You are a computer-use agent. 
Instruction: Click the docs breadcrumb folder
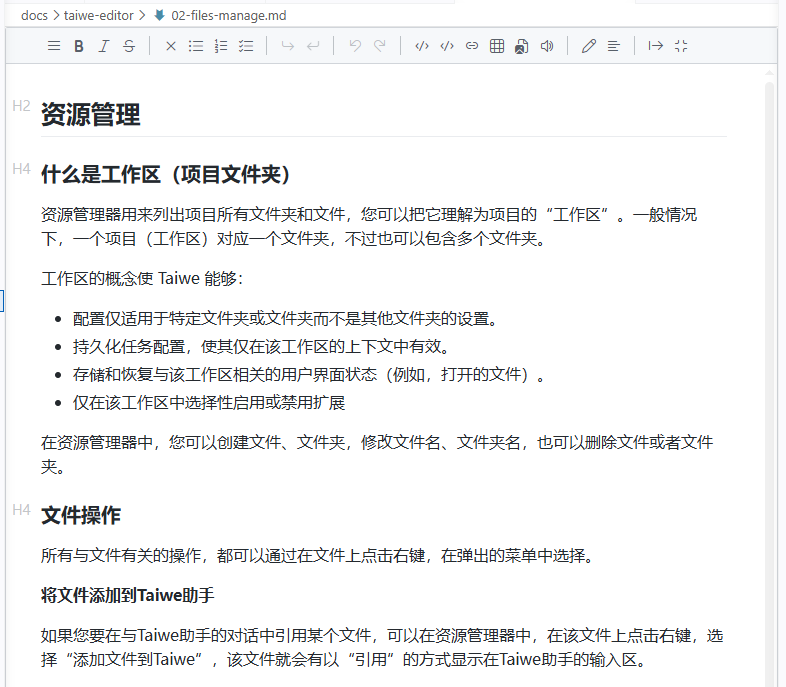[34, 16]
